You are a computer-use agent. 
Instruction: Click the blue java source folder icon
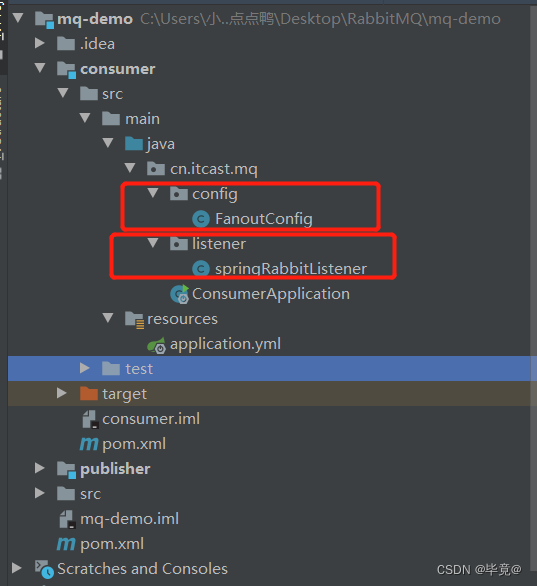point(134,144)
